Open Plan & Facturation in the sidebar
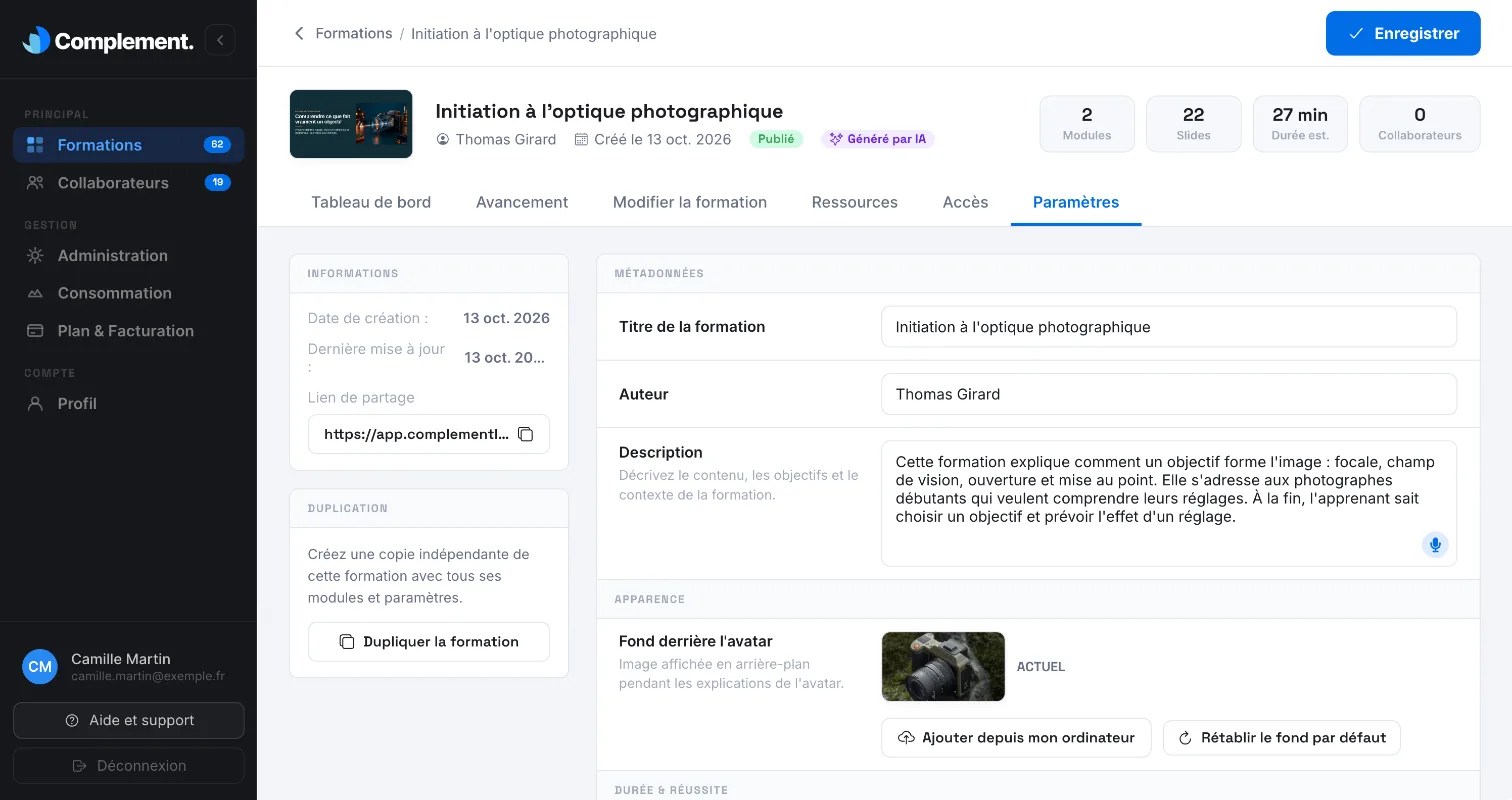Screen dimensions: 1512x800 click(x=128, y=331)
